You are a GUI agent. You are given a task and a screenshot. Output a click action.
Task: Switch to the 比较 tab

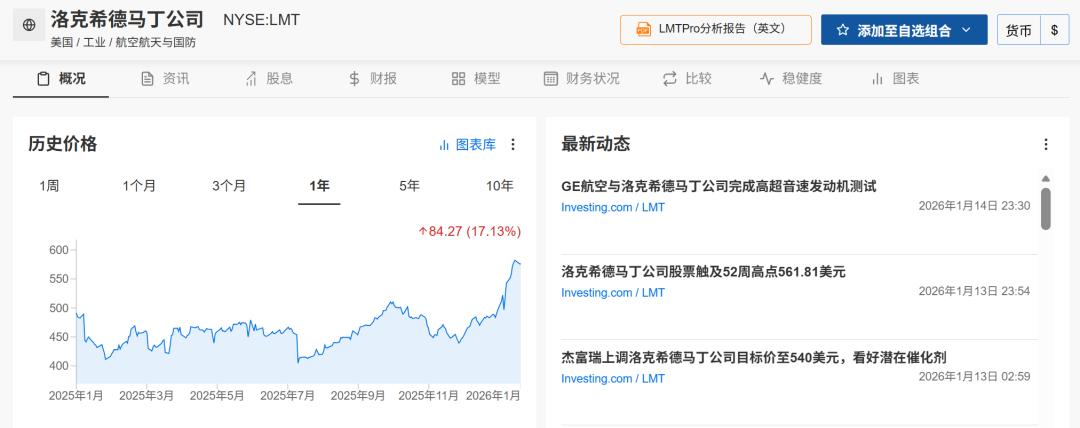click(x=687, y=79)
